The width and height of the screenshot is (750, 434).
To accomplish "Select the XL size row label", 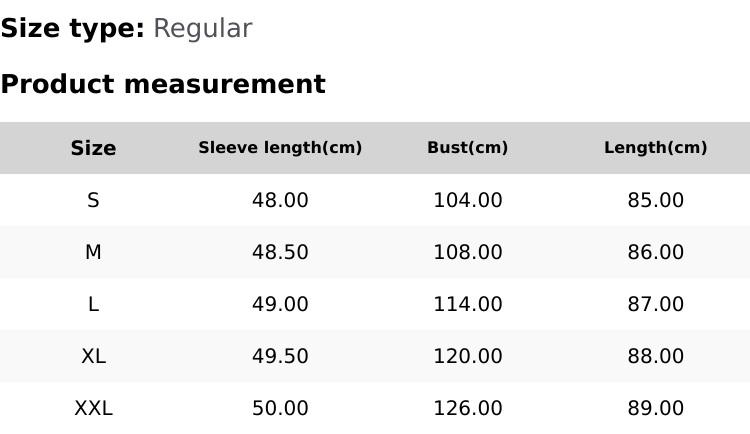I will pos(93,356).
